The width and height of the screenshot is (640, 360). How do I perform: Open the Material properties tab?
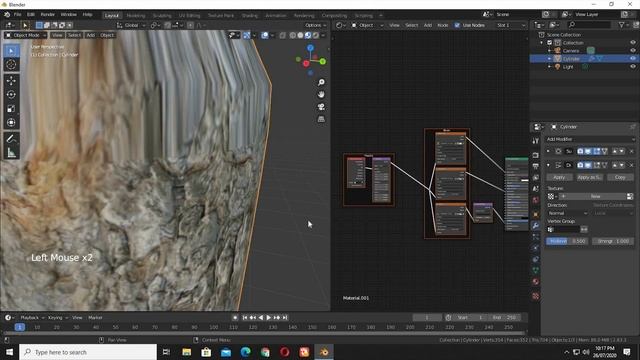coord(536,282)
